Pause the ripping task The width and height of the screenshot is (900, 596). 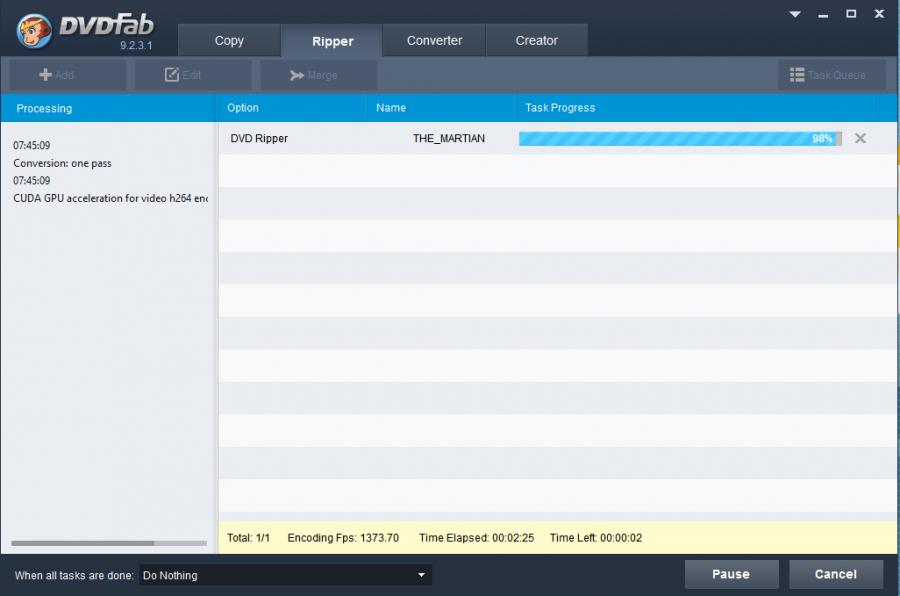point(731,574)
